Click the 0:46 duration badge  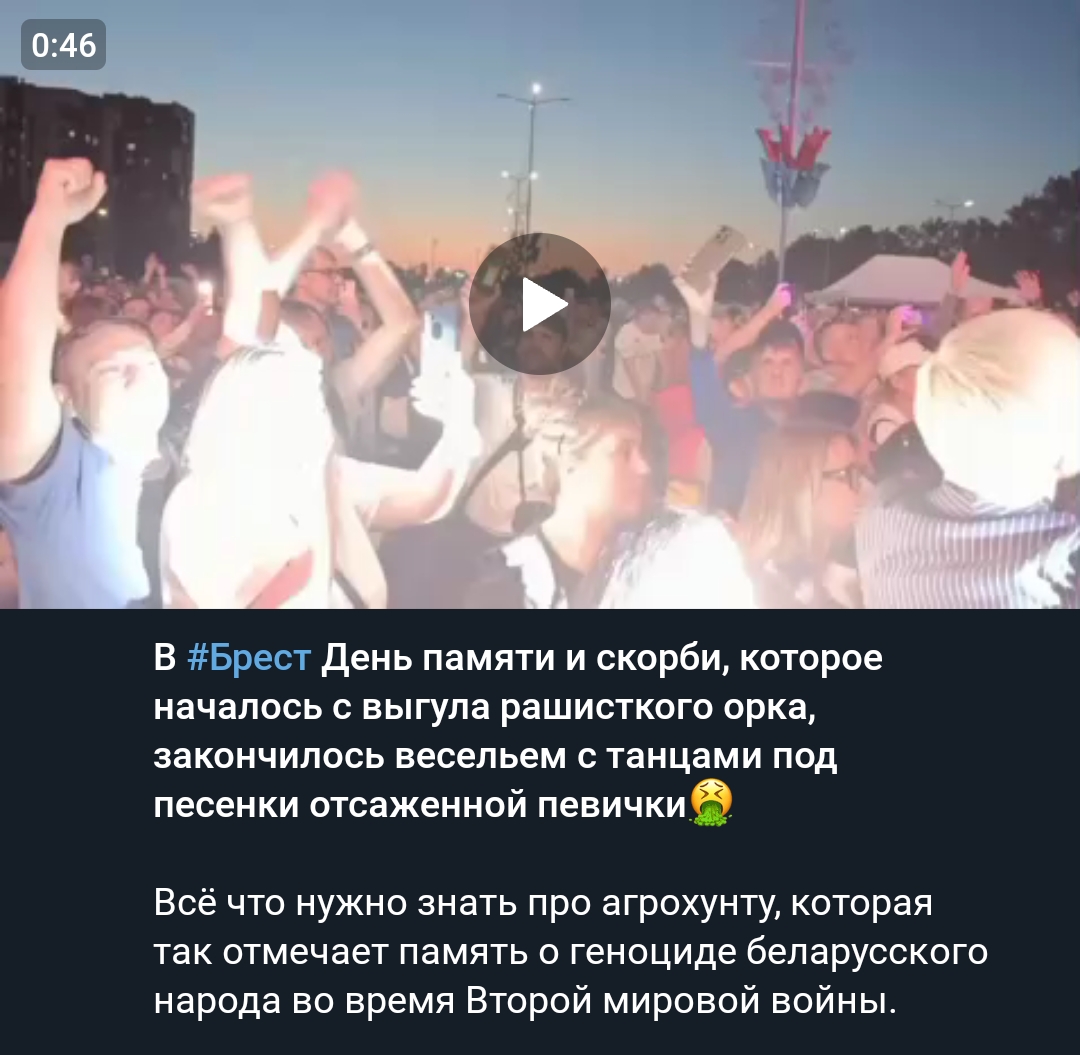(x=63, y=45)
